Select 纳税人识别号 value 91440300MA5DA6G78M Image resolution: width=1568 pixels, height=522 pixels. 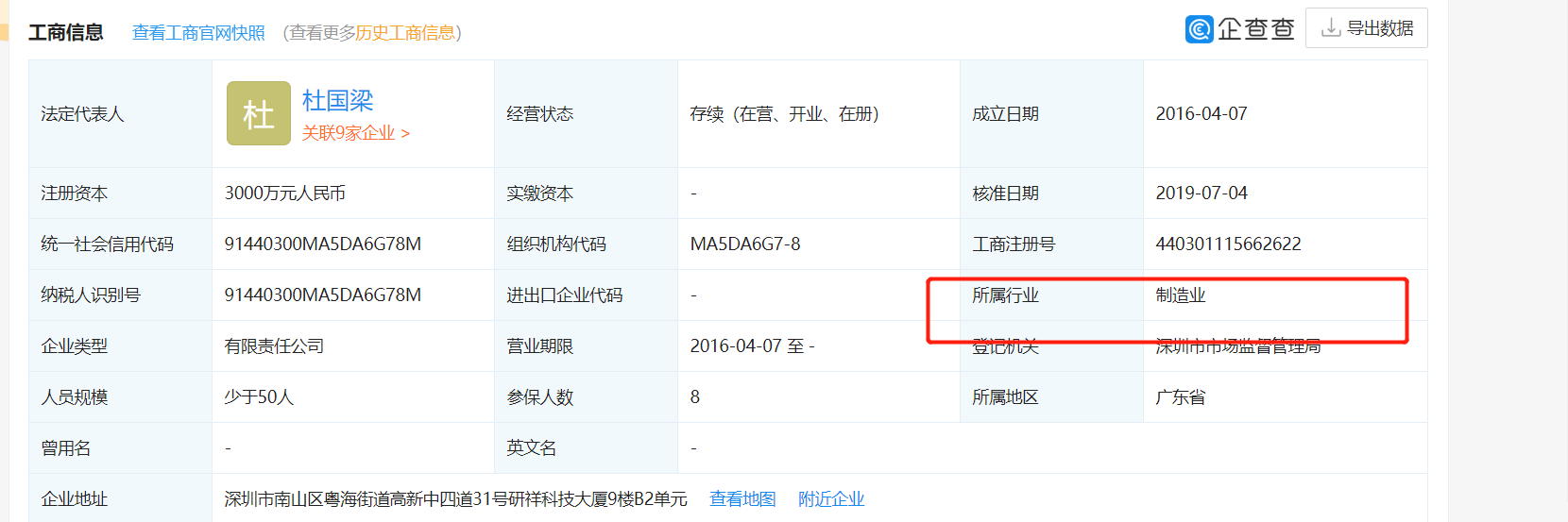coord(323,295)
